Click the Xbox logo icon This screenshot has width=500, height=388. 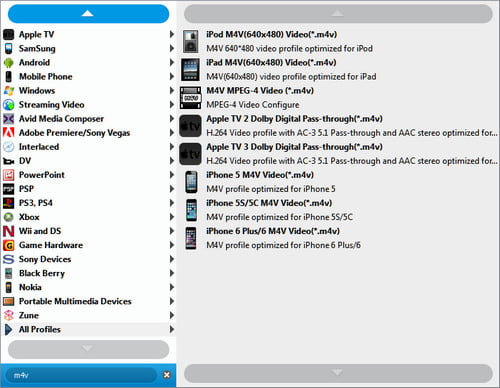[x=9, y=217]
